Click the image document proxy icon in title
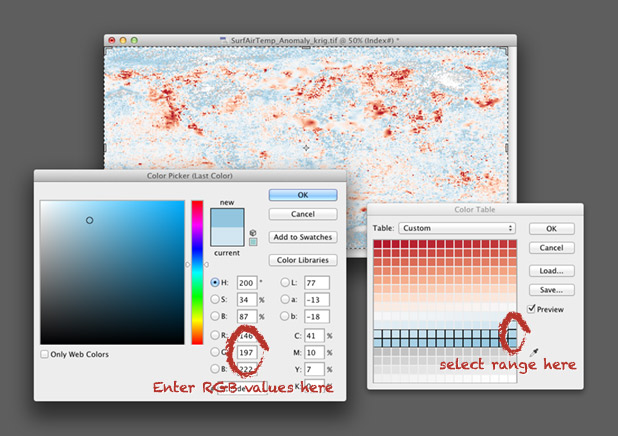Viewport: 618px width, 436px height. coord(223,40)
